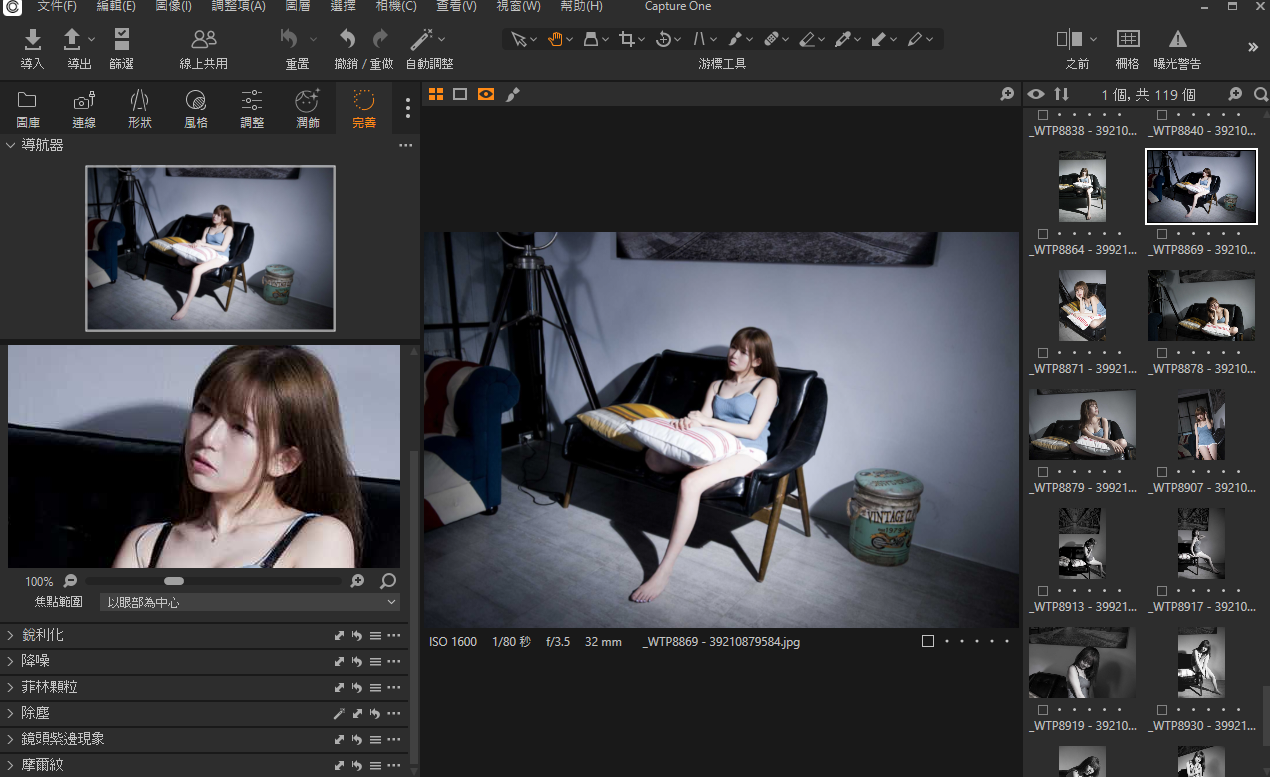This screenshot has height=777, width=1270.
Task: Toggle the 之前 (Before) comparison view
Action: [x=1070, y=39]
